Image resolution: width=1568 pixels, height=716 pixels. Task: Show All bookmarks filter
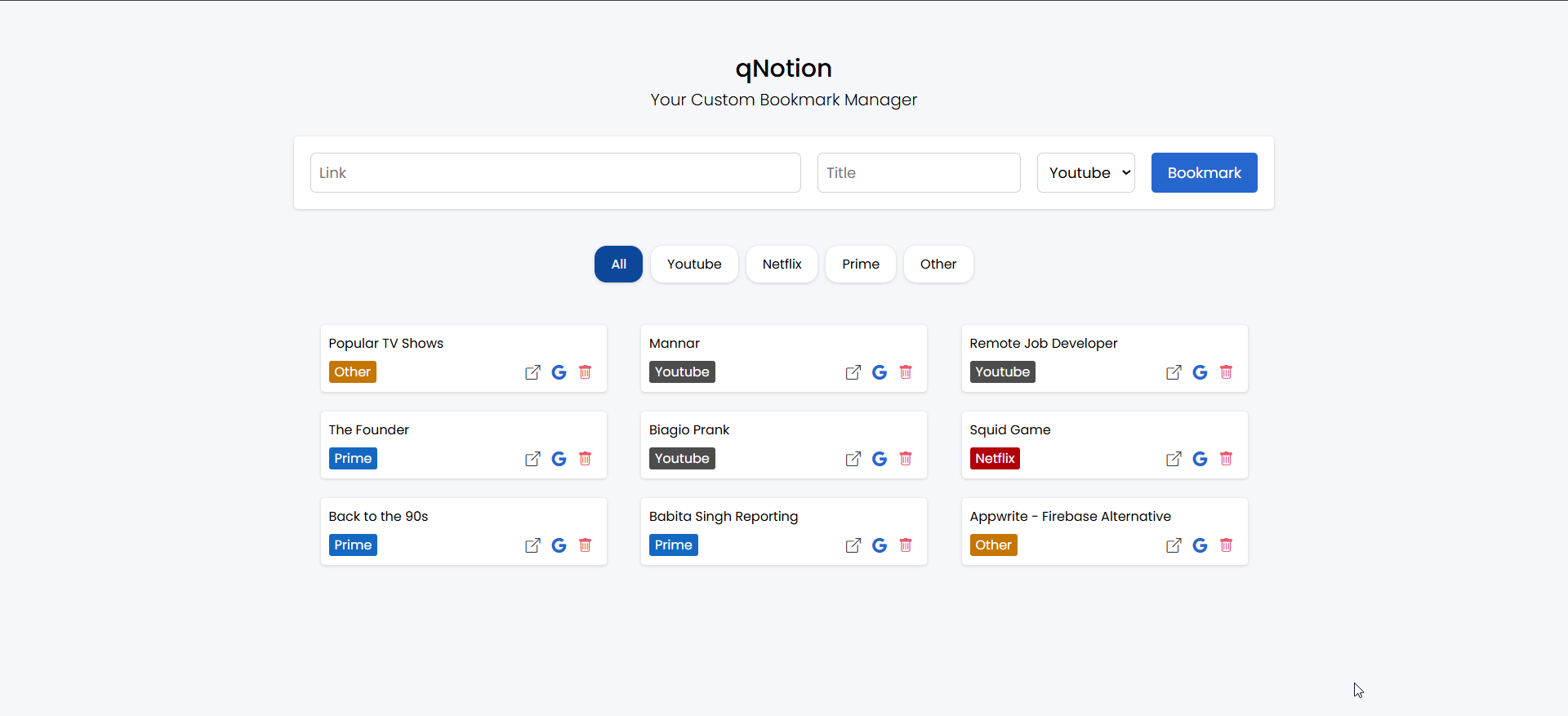coord(619,265)
